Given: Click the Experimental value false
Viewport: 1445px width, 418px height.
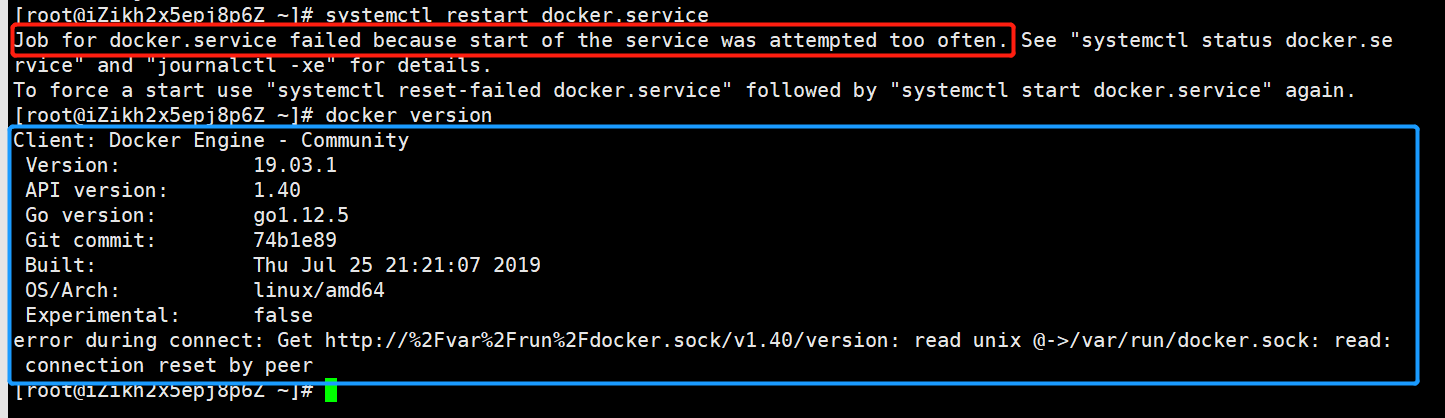Looking at the screenshot, I should [x=283, y=315].
